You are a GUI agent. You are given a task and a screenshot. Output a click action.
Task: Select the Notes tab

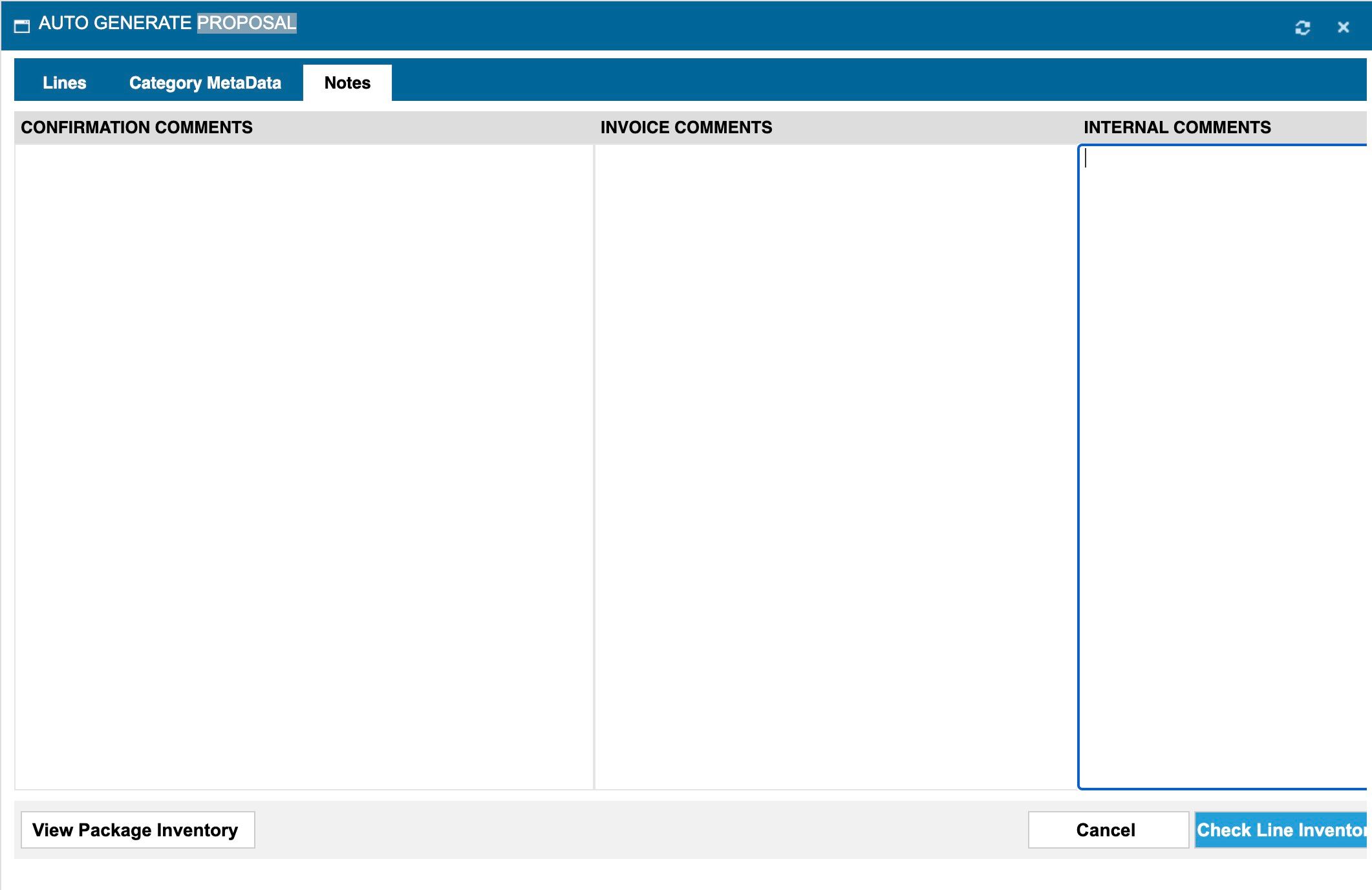tap(347, 83)
